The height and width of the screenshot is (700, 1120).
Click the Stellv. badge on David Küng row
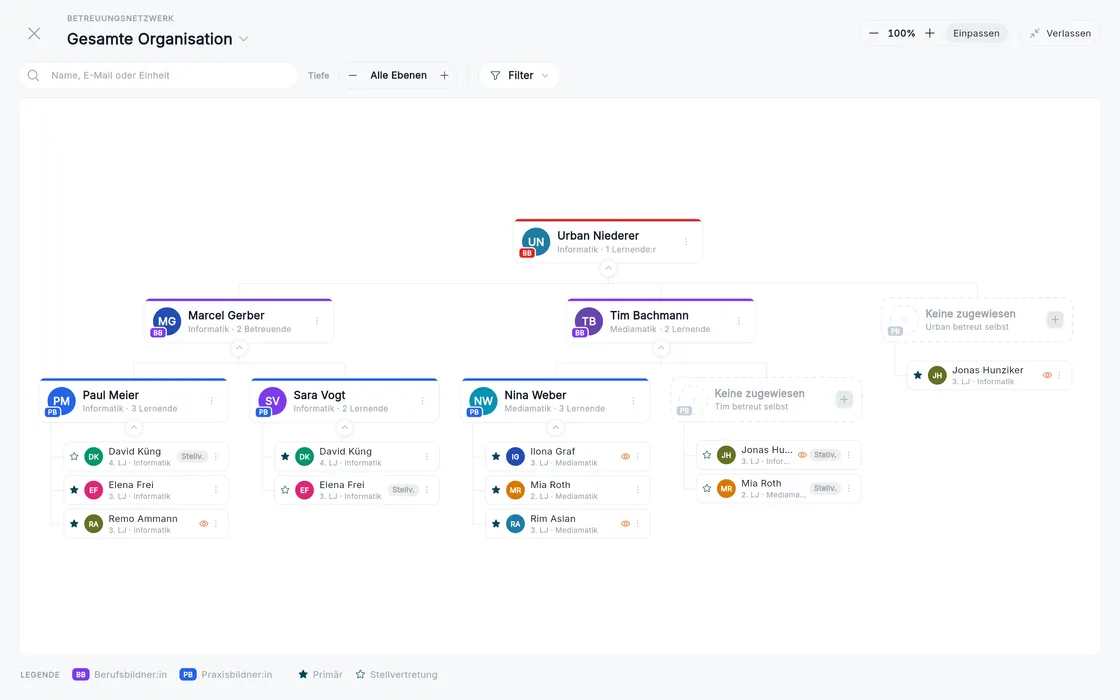point(192,456)
